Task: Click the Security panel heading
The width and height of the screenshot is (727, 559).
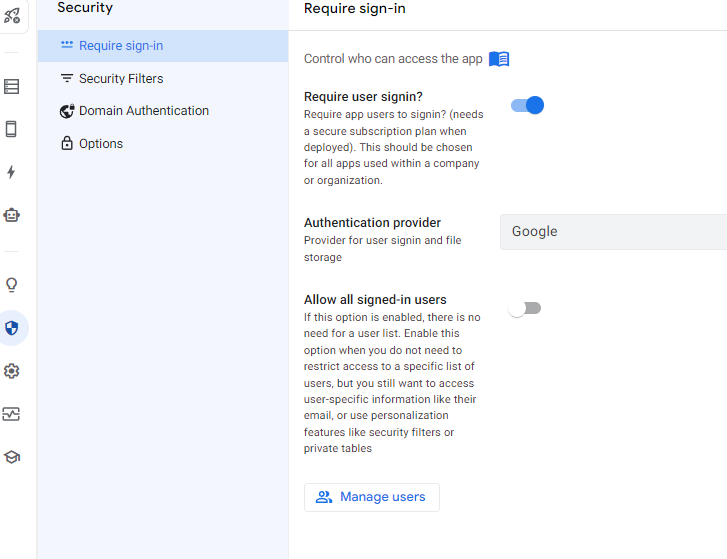Action: pyautogui.click(x=85, y=8)
